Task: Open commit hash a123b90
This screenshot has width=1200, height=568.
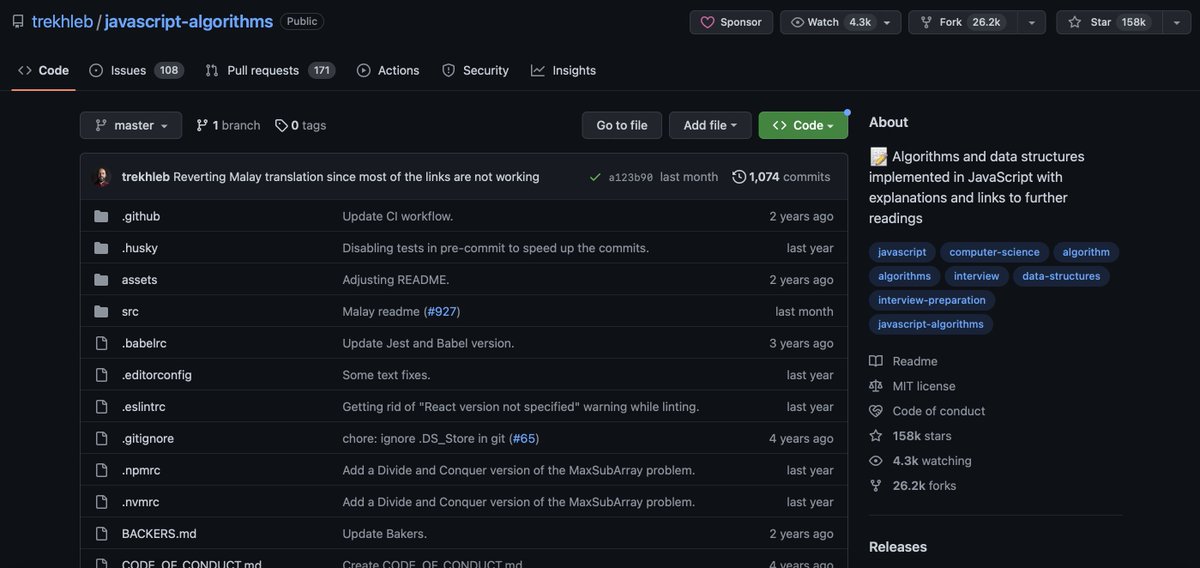Action: point(631,177)
